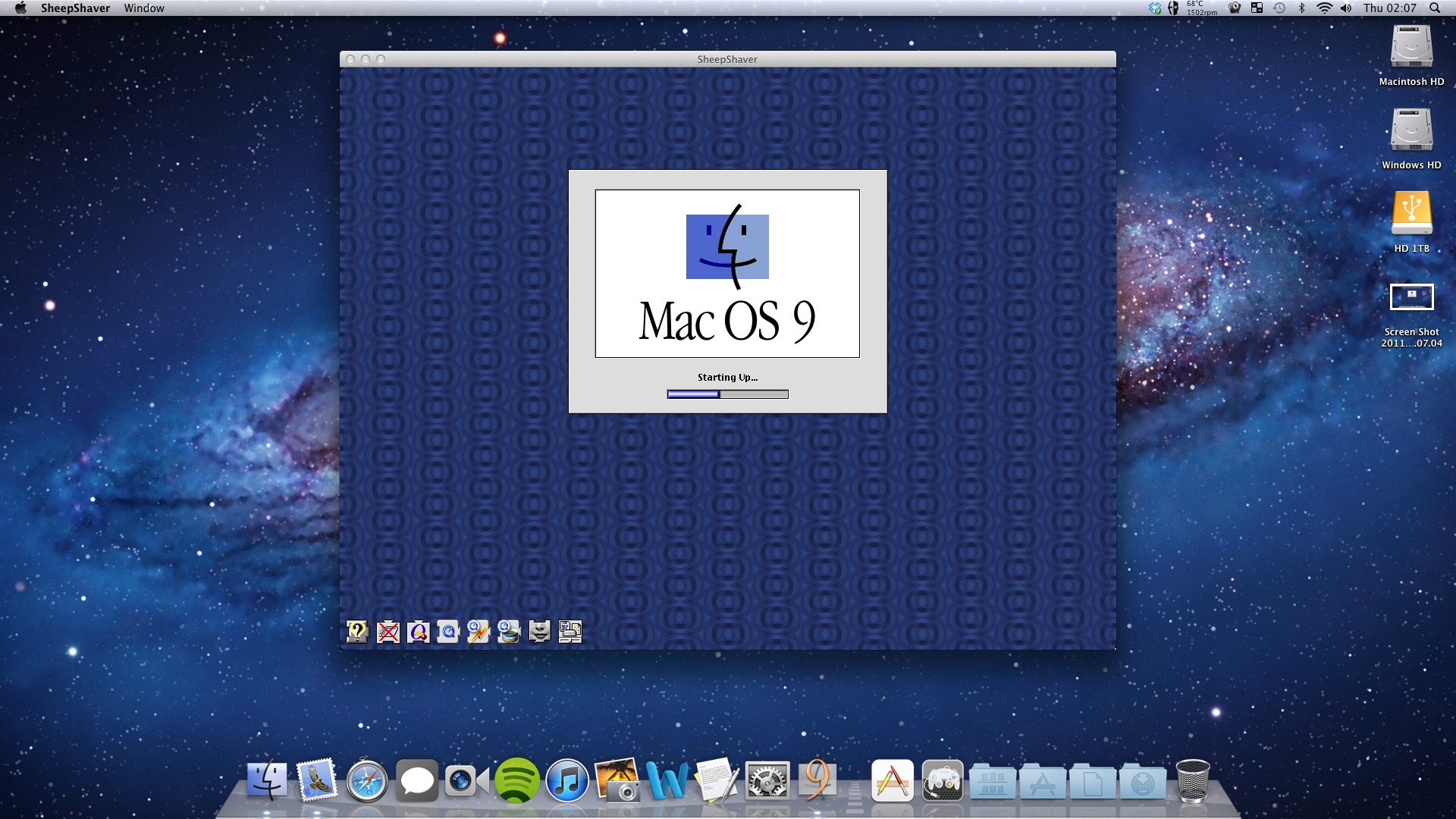Image resolution: width=1456 pixels, height=819 pixels.
Task: Open iPhoto from the Dock
Action: click(x=617, y=780)
